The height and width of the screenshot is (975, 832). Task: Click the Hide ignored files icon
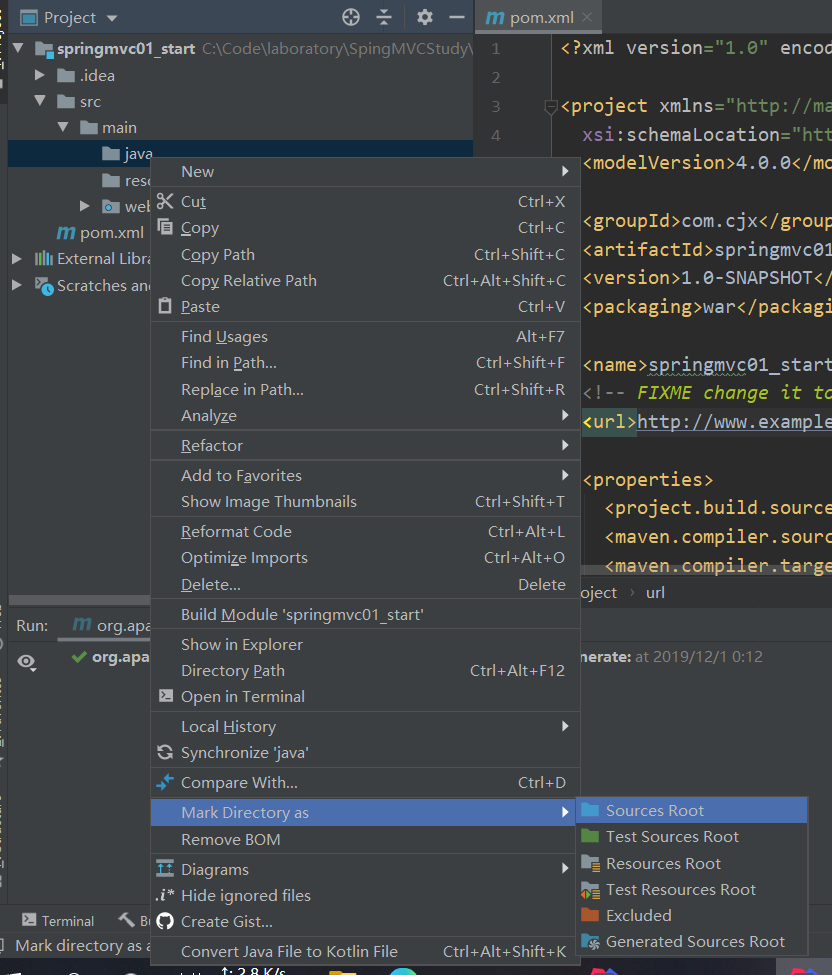[165, 895]
